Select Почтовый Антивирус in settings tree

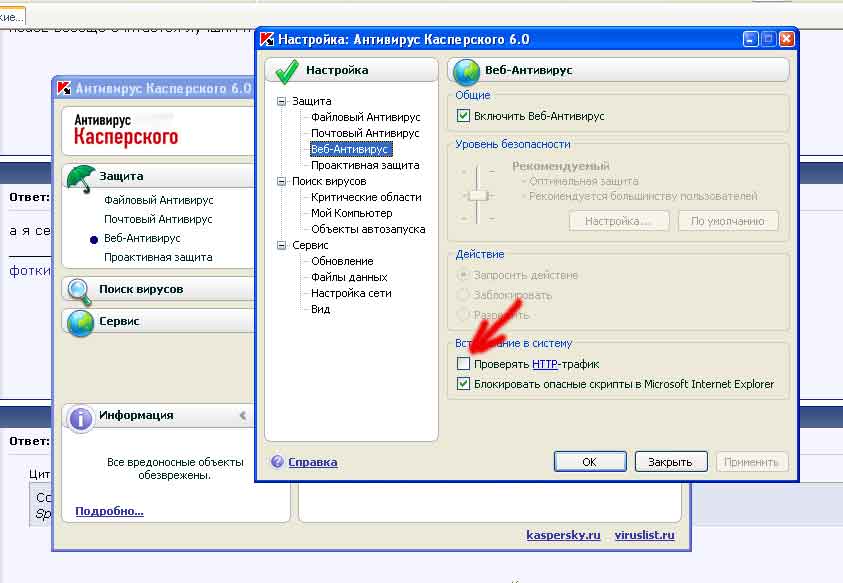[x=365, y=133]
